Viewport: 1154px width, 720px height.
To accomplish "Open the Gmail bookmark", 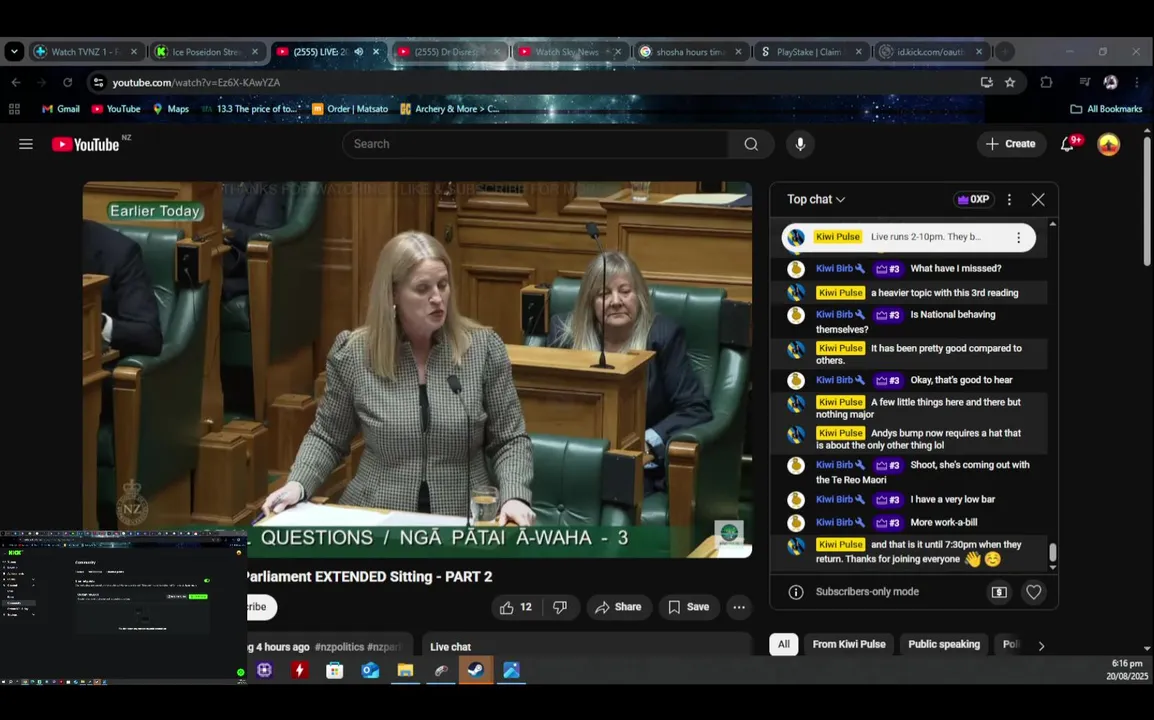I will (61, 109).
